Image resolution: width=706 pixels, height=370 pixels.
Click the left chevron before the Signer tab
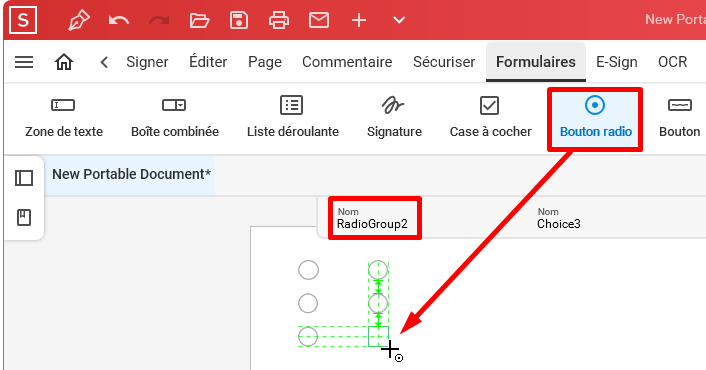[x=104, y=62]
